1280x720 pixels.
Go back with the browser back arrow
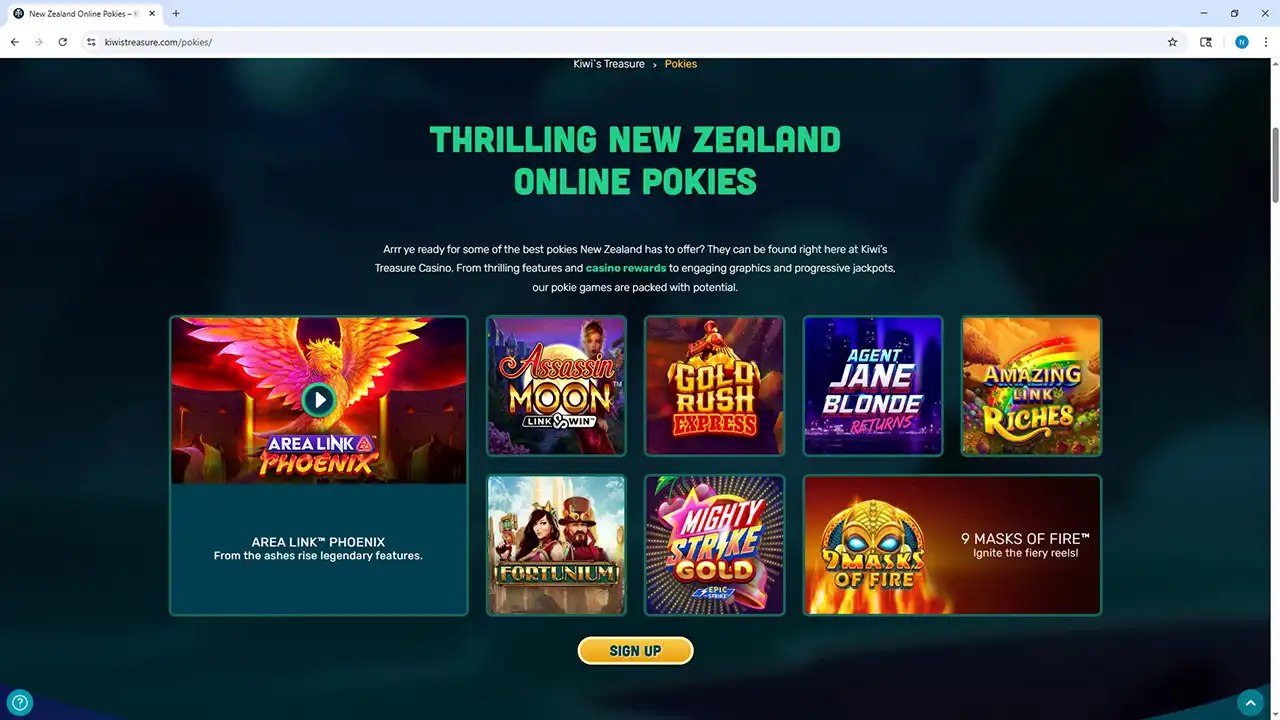pos(15,42)
